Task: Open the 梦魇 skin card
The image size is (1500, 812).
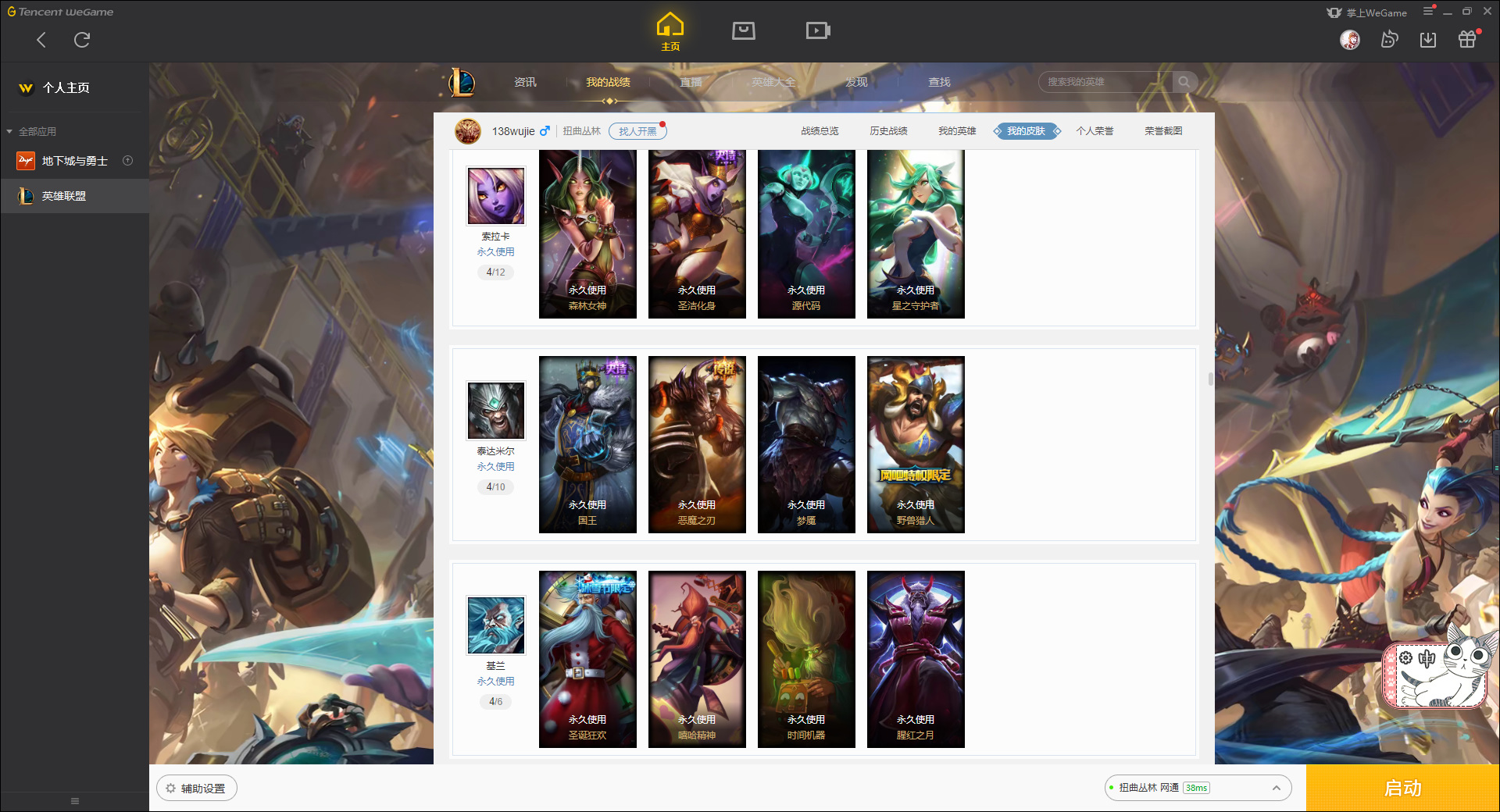Action: pyautogui.click(x=806, y=445)
